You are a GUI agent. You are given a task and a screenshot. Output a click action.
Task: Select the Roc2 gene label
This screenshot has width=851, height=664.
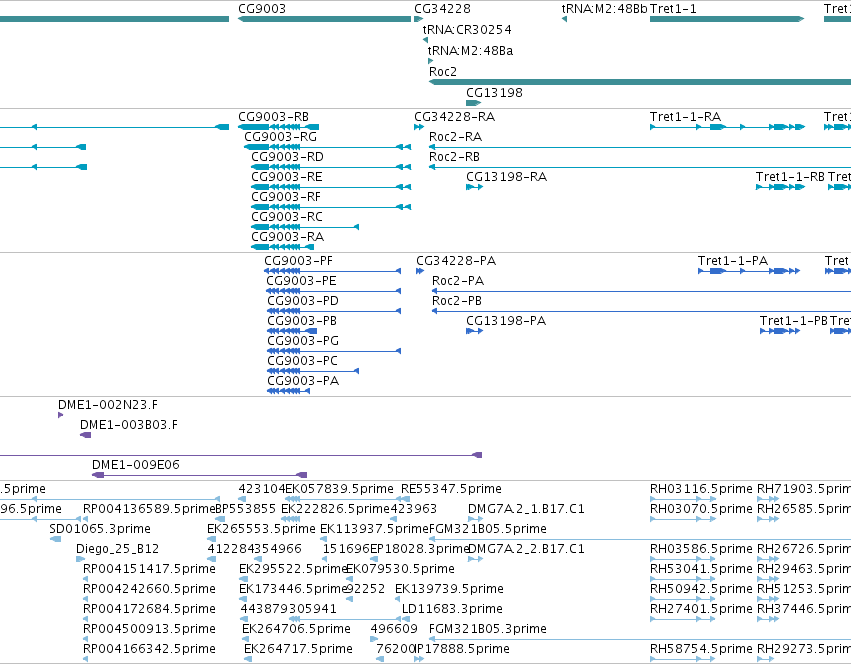[443, 72]
